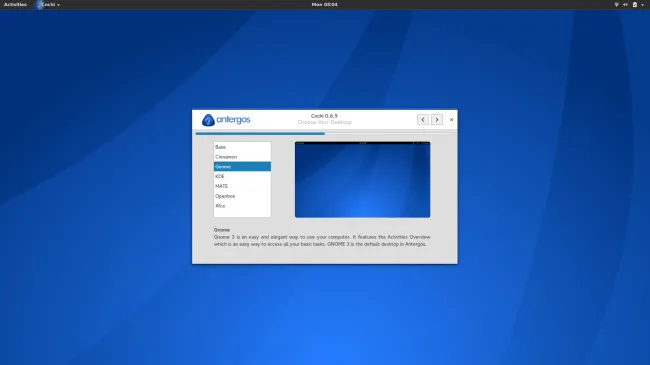The height and width of the screenshot is (365, 650).
Task: Click the Gnome desktop preview image
Action: pos(362,180)
